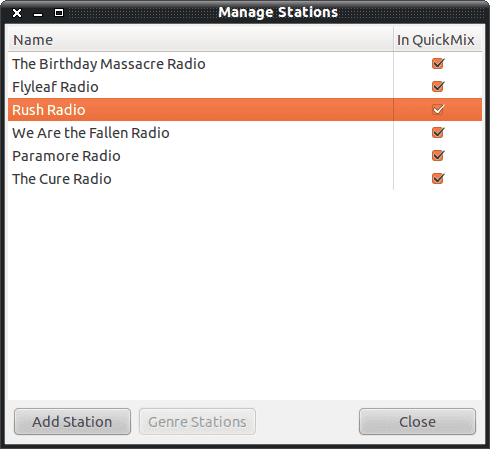This screenshot has width=490, height=449.
Task: Click the window close X icon
Action: point(17,13)
